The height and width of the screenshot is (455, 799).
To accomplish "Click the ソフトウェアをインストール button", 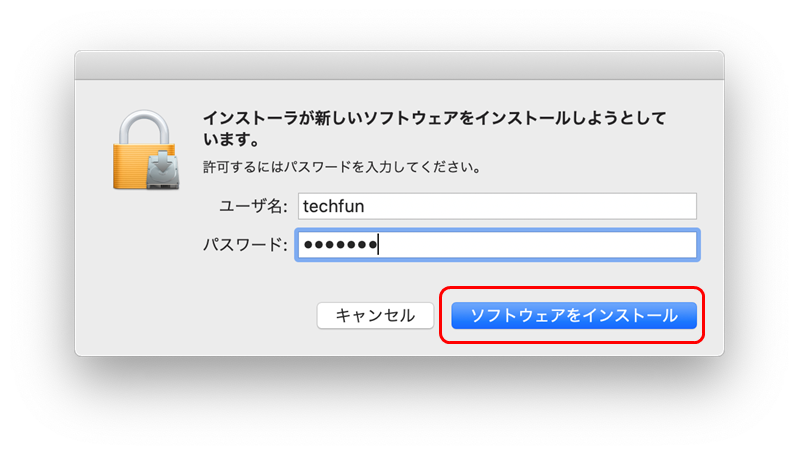I will click(574, 315).
